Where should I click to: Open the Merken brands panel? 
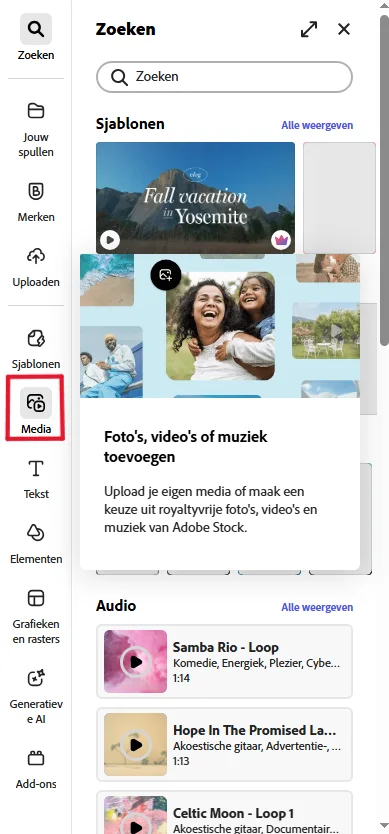coord(36,202)
